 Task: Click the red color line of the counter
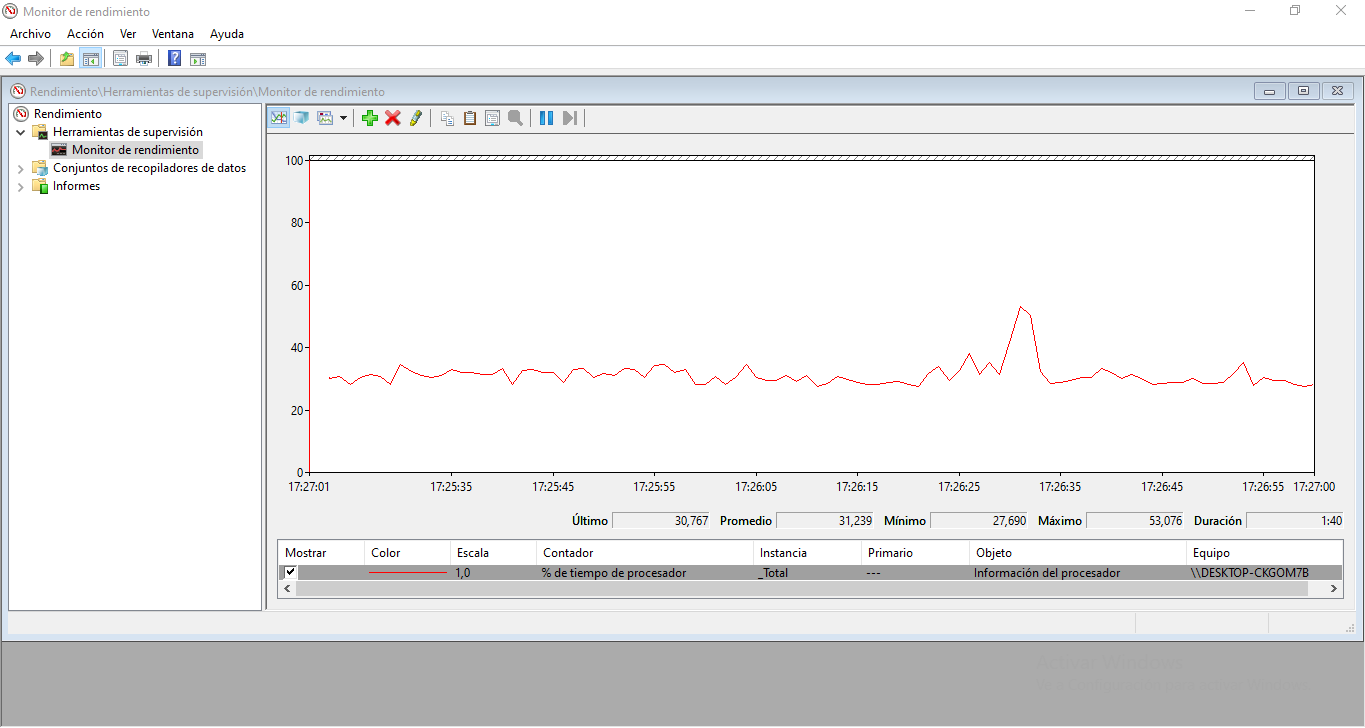tap(408, 573)
